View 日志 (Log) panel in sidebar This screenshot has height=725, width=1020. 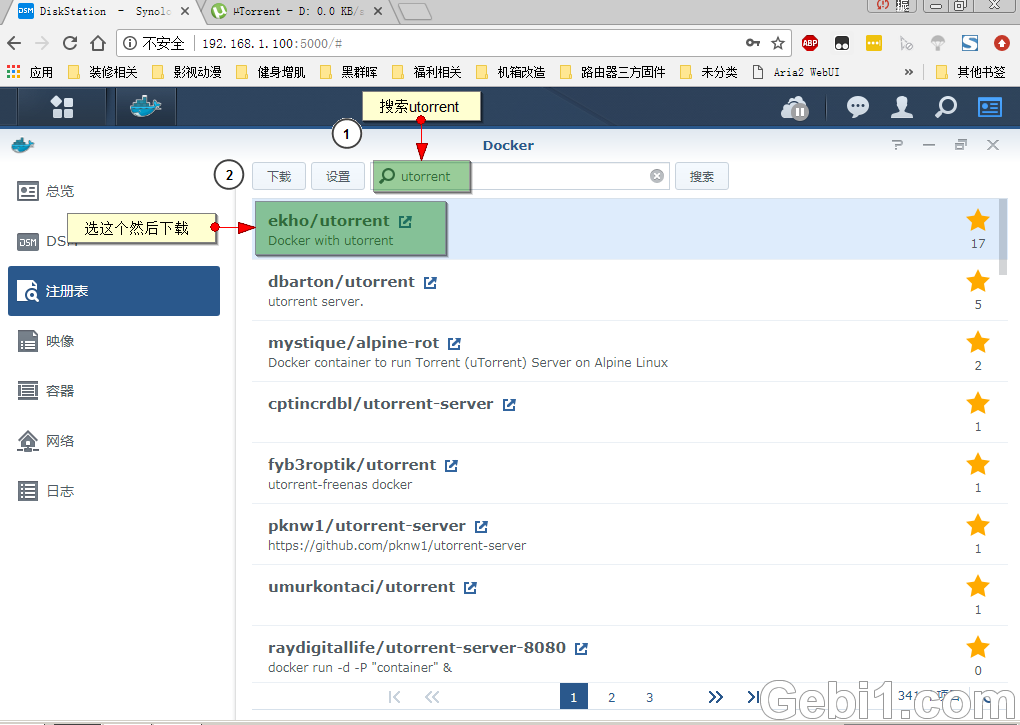point(113,491)
